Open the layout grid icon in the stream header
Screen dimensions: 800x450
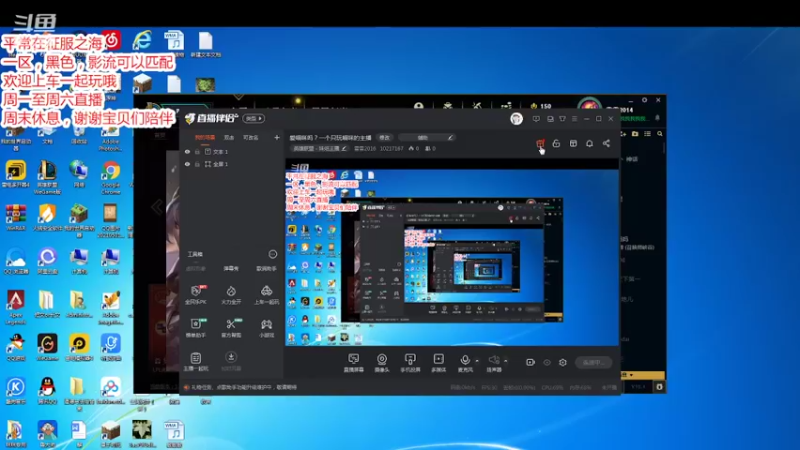tap(573, 144)
